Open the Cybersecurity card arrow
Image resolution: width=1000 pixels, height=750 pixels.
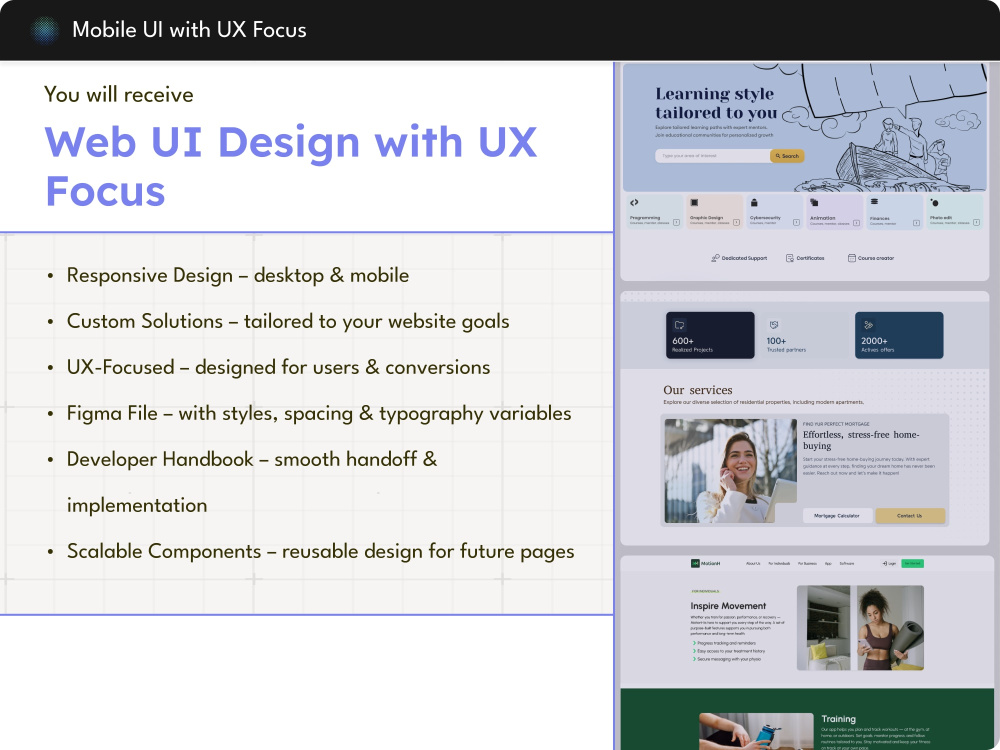coord(797,223)
